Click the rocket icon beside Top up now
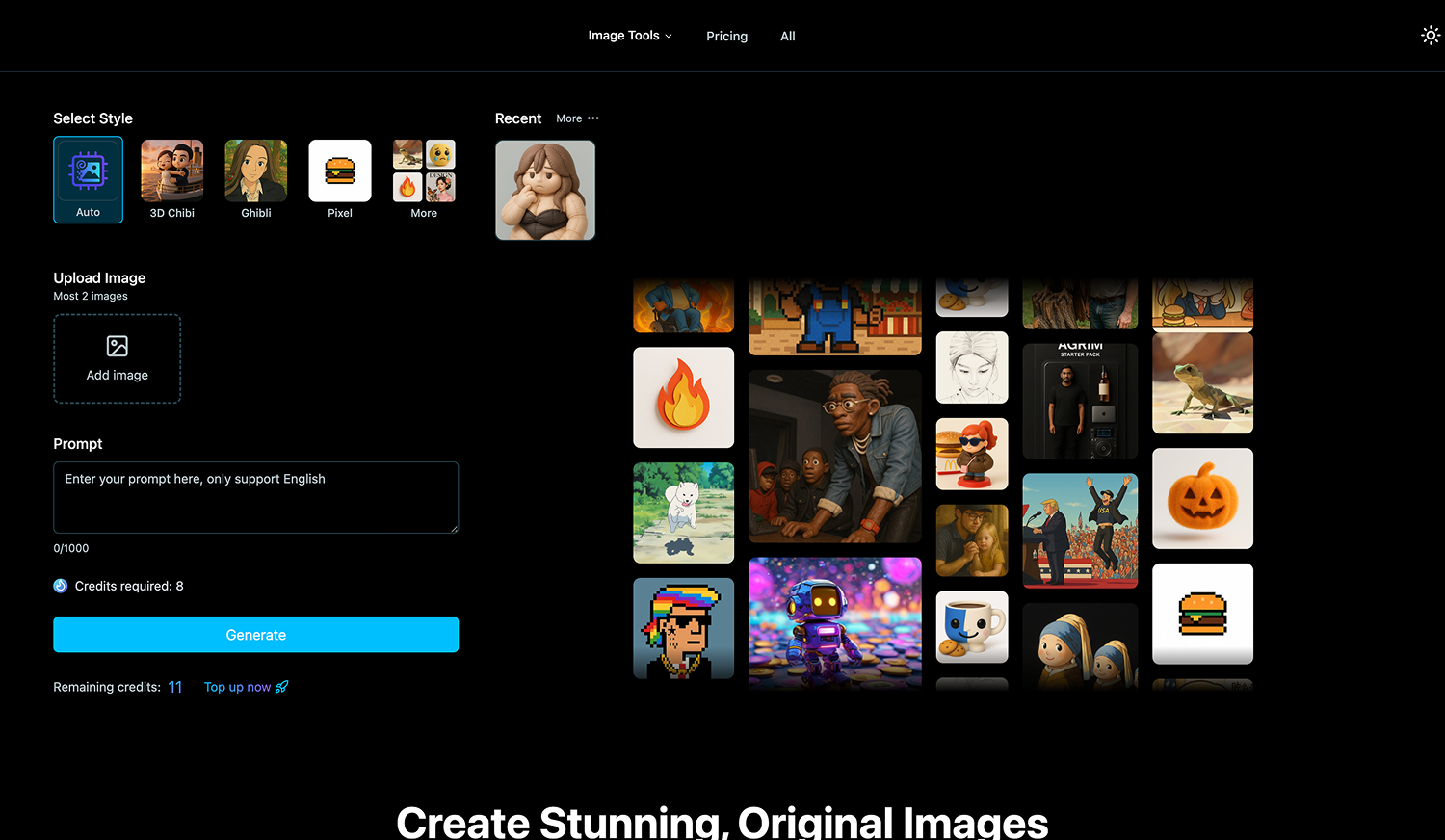 point(280,686)
